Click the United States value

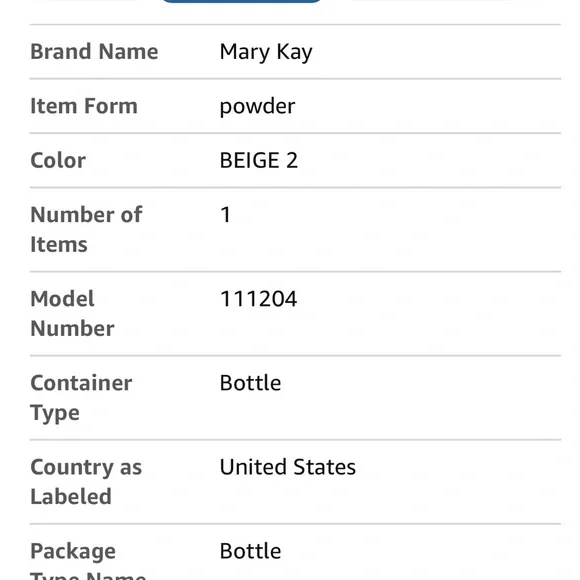click(x=288, y=467)
